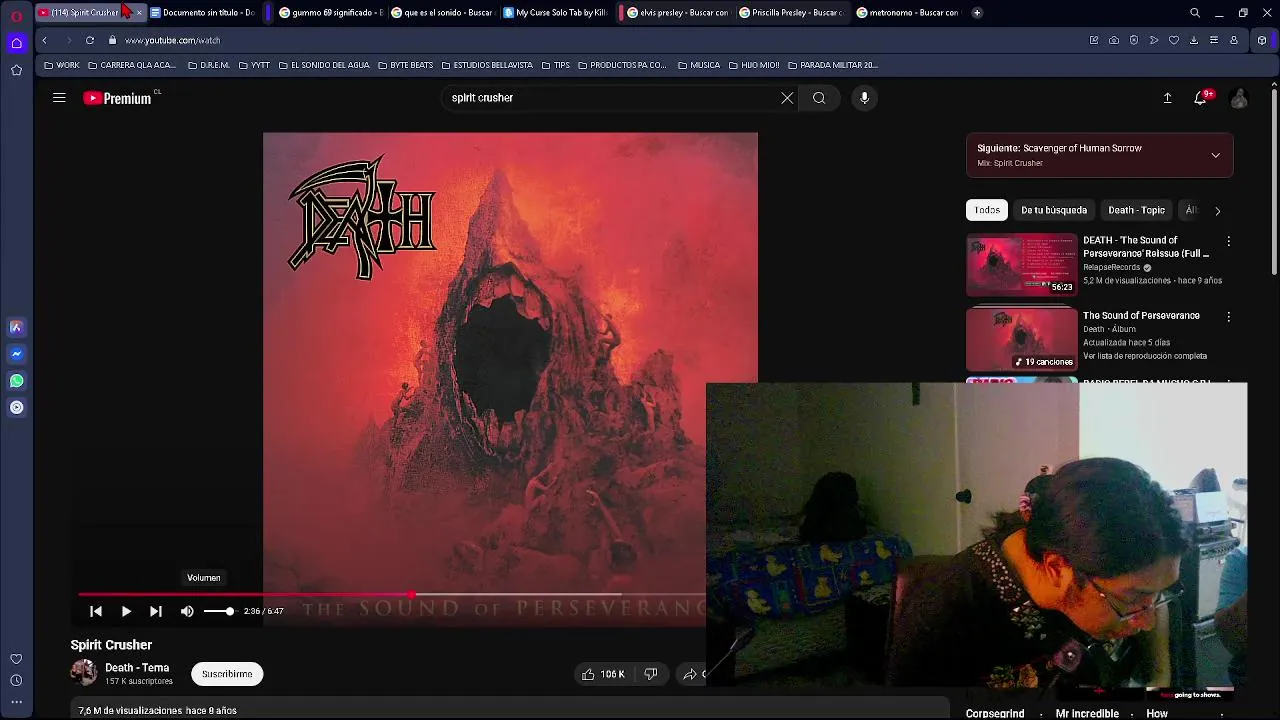Viewport: 1280px width, 720px height.
Task: Click the Opera sidebar home icon
Action: [x=16, y=43]
